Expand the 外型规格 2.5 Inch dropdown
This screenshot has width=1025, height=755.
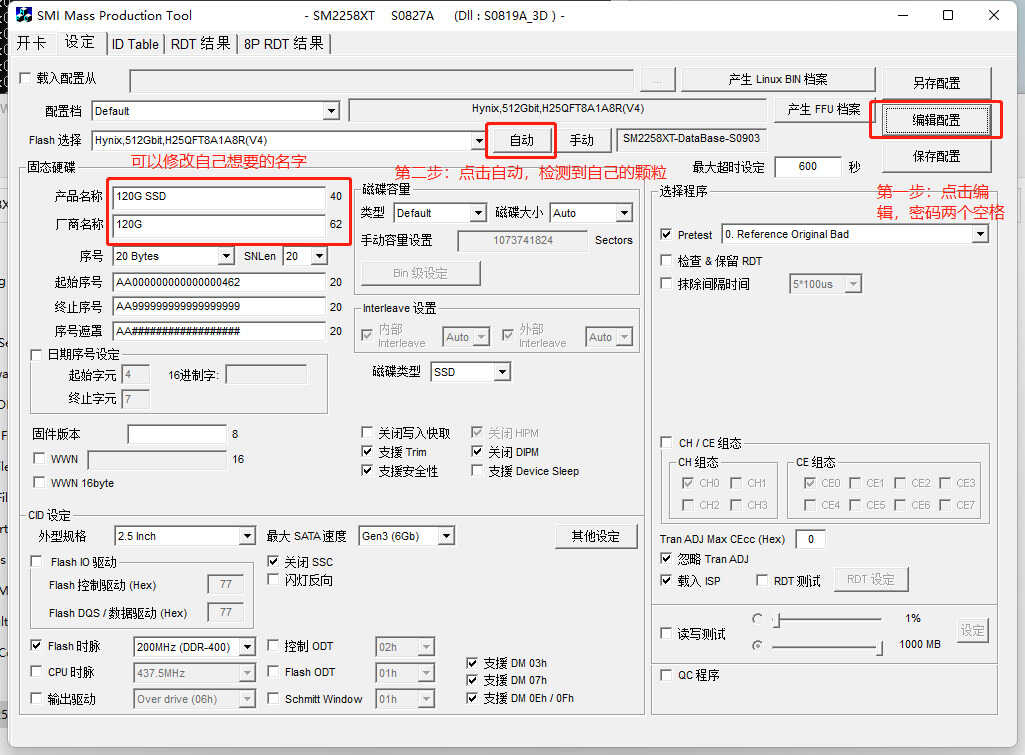point(246,536)
